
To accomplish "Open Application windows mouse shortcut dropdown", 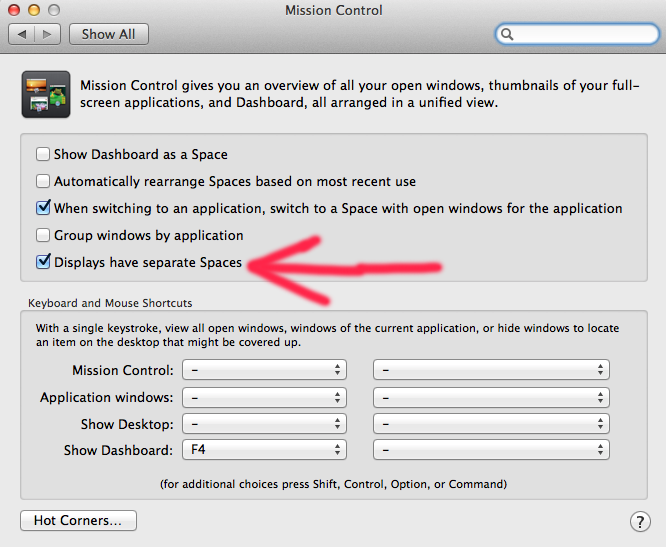I will coord(490,397).
